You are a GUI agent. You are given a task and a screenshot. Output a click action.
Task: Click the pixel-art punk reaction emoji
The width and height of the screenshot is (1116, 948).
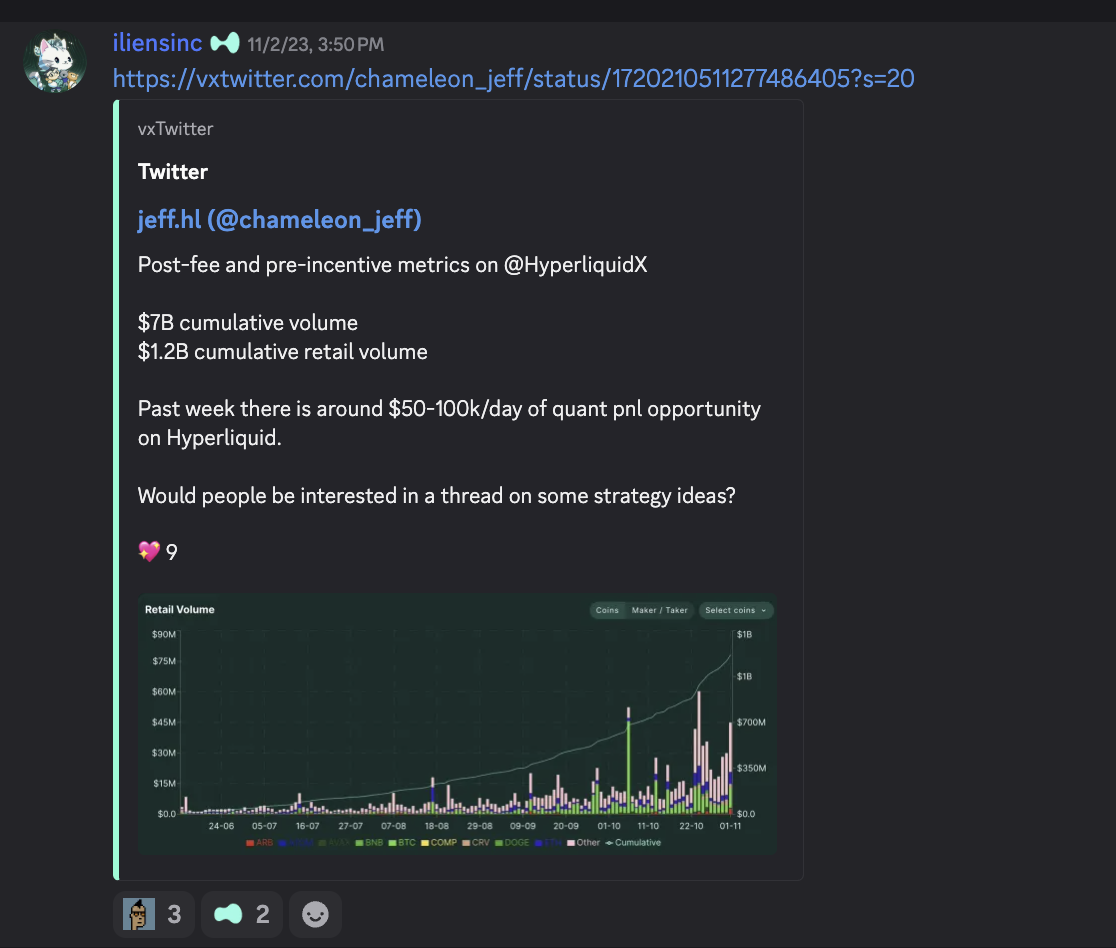point(139,915)
